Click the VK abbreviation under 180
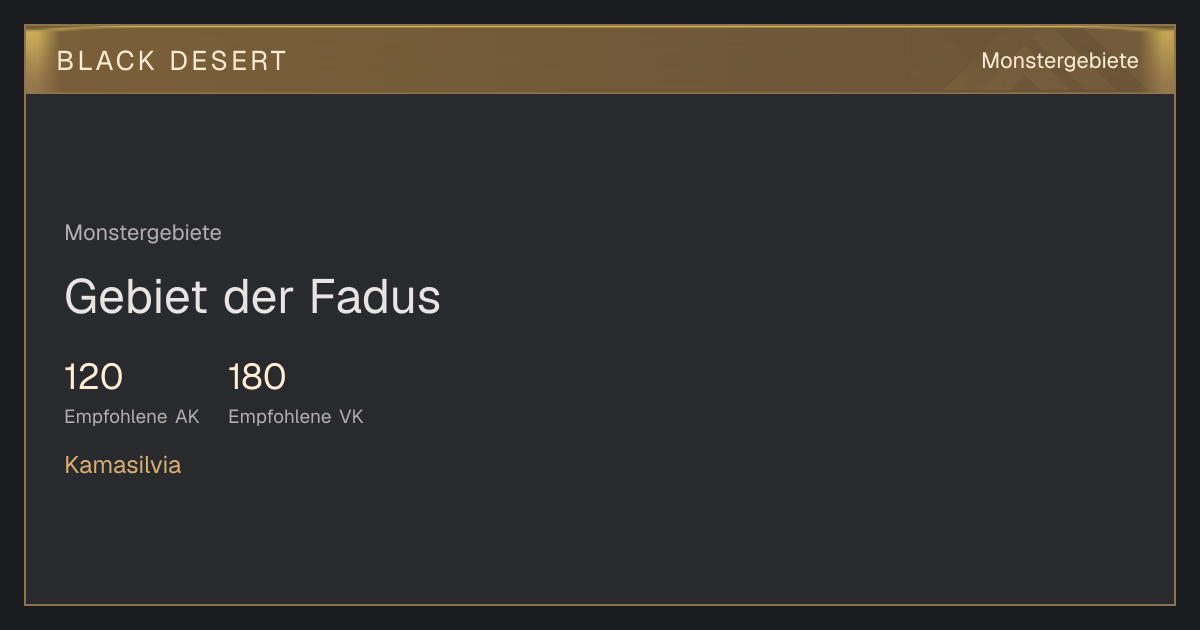The width and height of the screenshot is (1200, 630). pyautogui.click(x=352, y=417)
